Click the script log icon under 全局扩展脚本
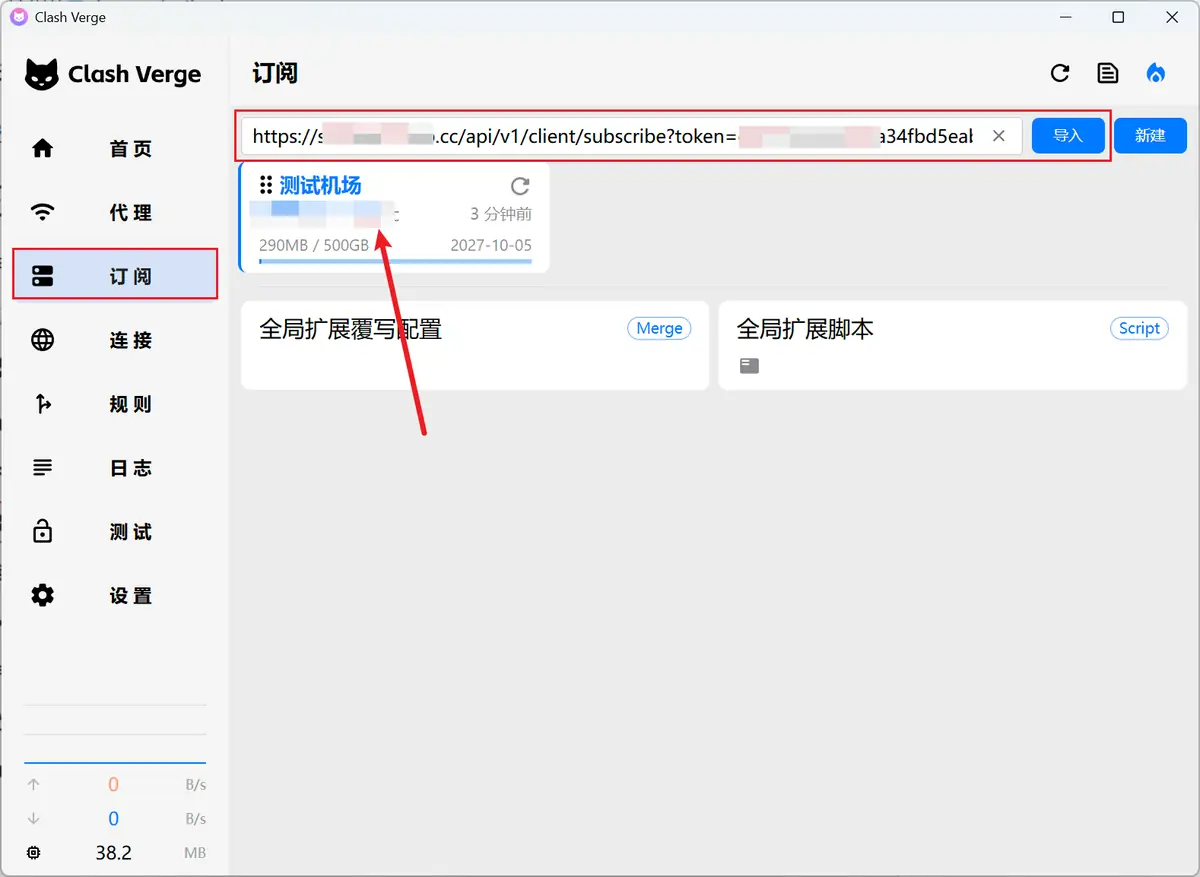The image size is (1200, 877). point(749,366)
